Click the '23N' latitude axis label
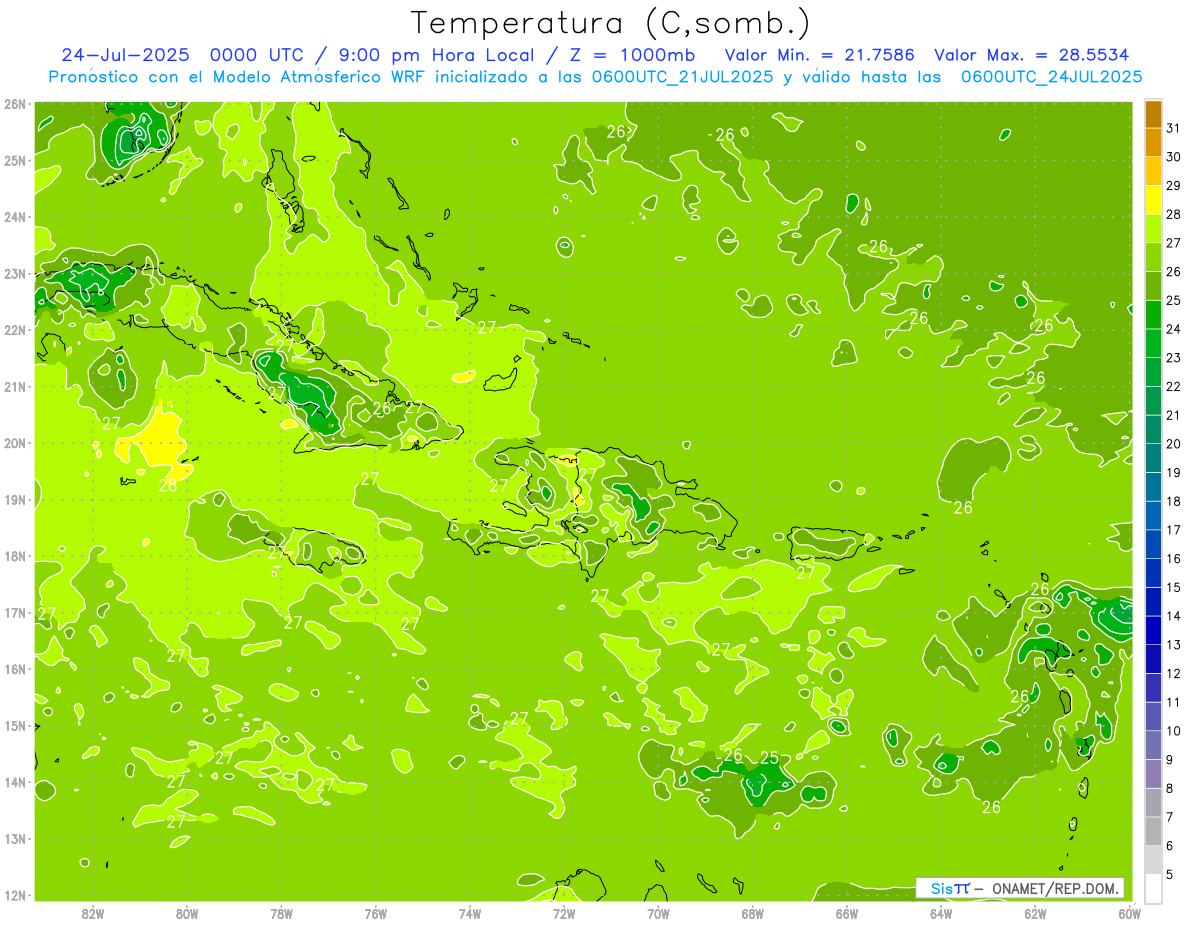1200x927 pixels. (15, 273)
